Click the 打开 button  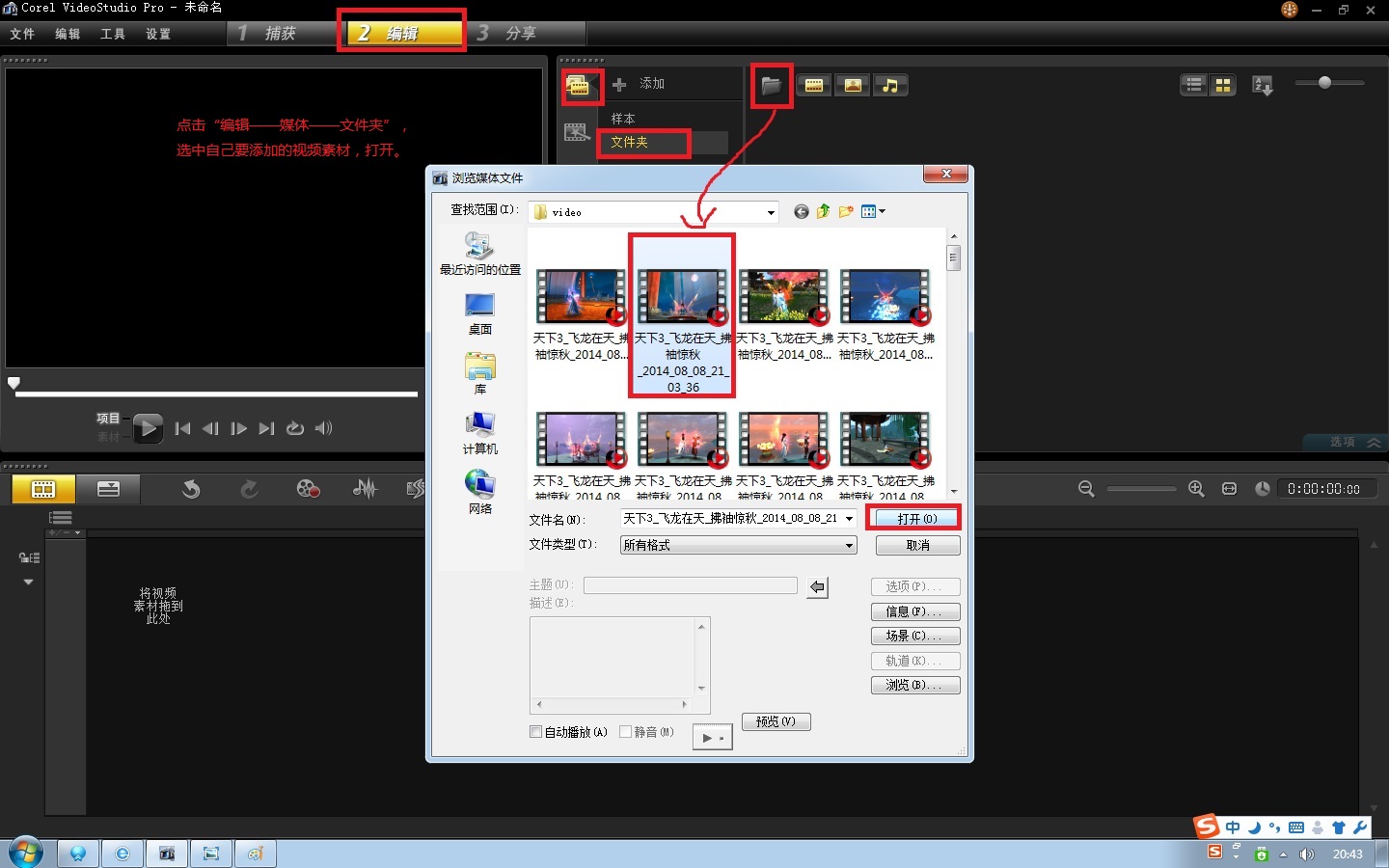click(916, 519)
